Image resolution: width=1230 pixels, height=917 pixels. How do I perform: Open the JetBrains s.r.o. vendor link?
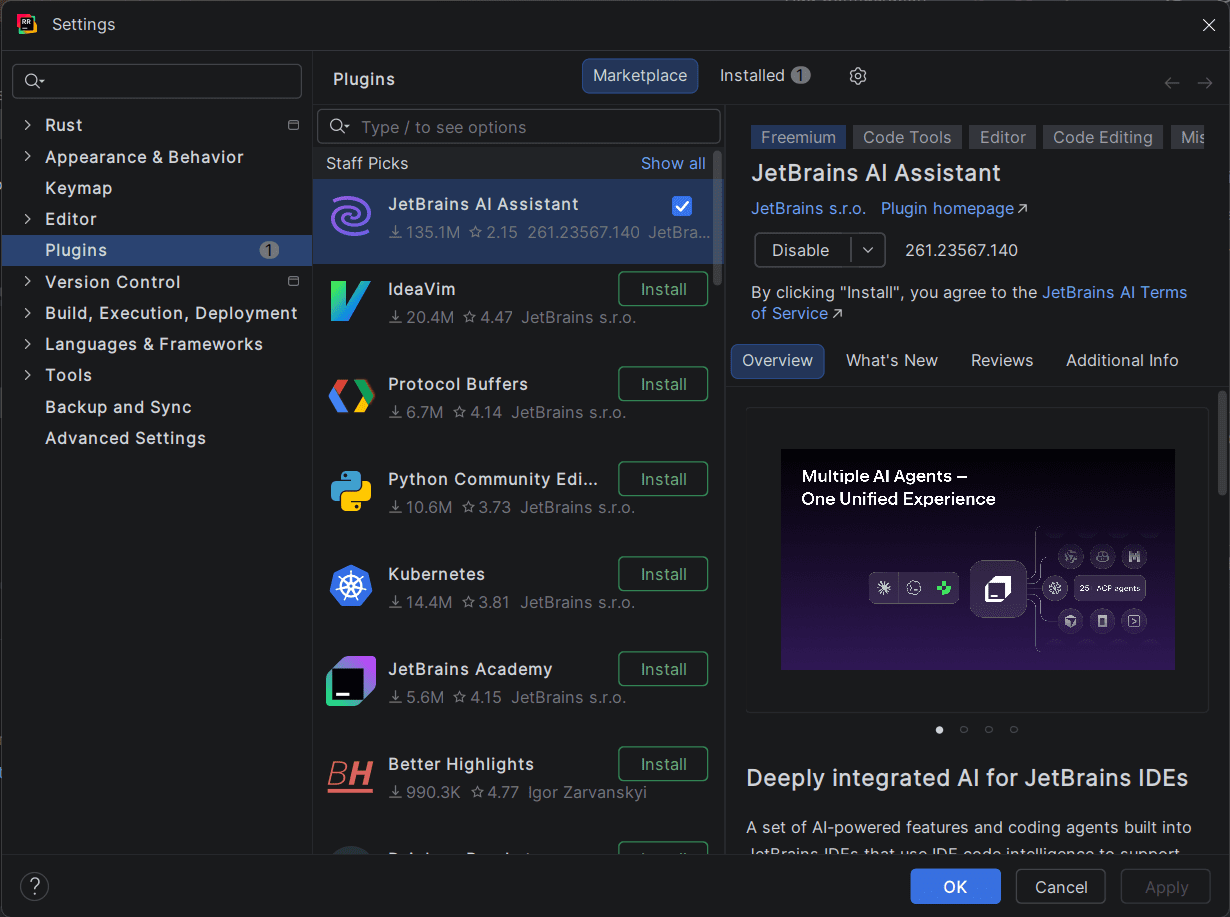(x=809, y=208)
